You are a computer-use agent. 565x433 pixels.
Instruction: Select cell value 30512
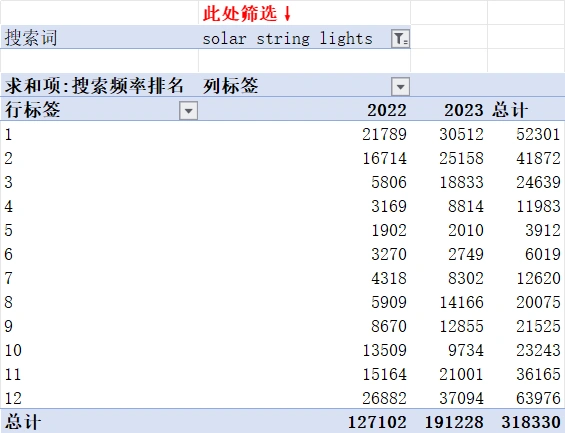(461, 134)
